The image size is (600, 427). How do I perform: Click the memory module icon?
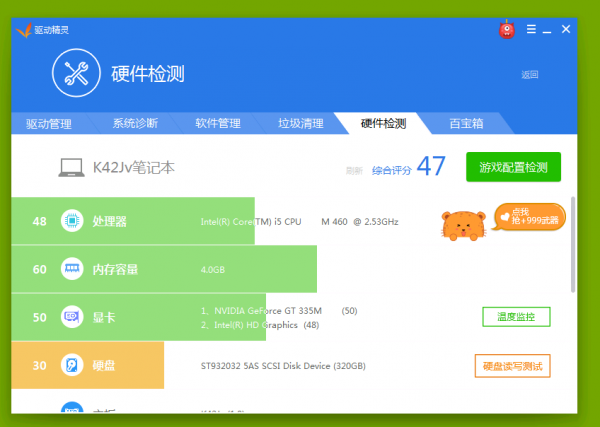tap(72, 269)
